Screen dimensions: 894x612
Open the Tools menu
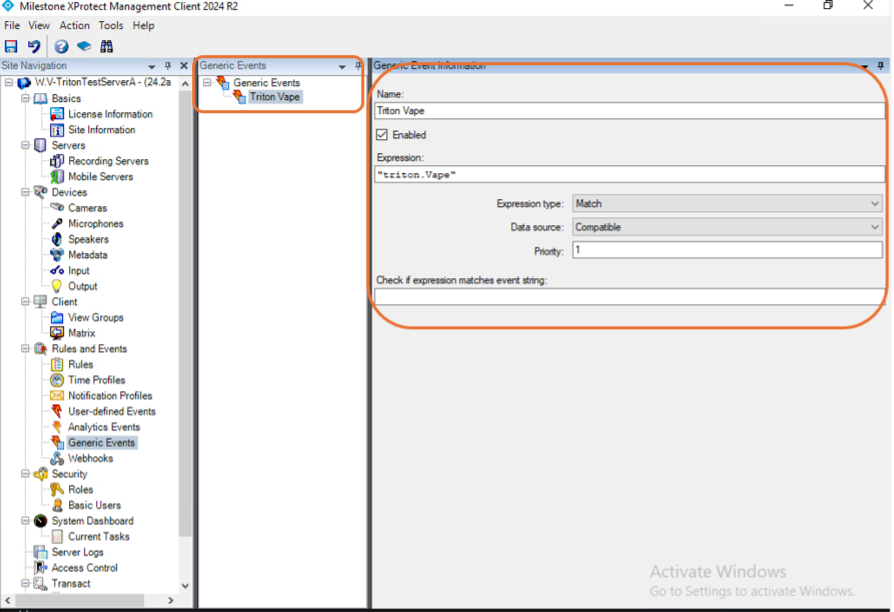point(111,26)
